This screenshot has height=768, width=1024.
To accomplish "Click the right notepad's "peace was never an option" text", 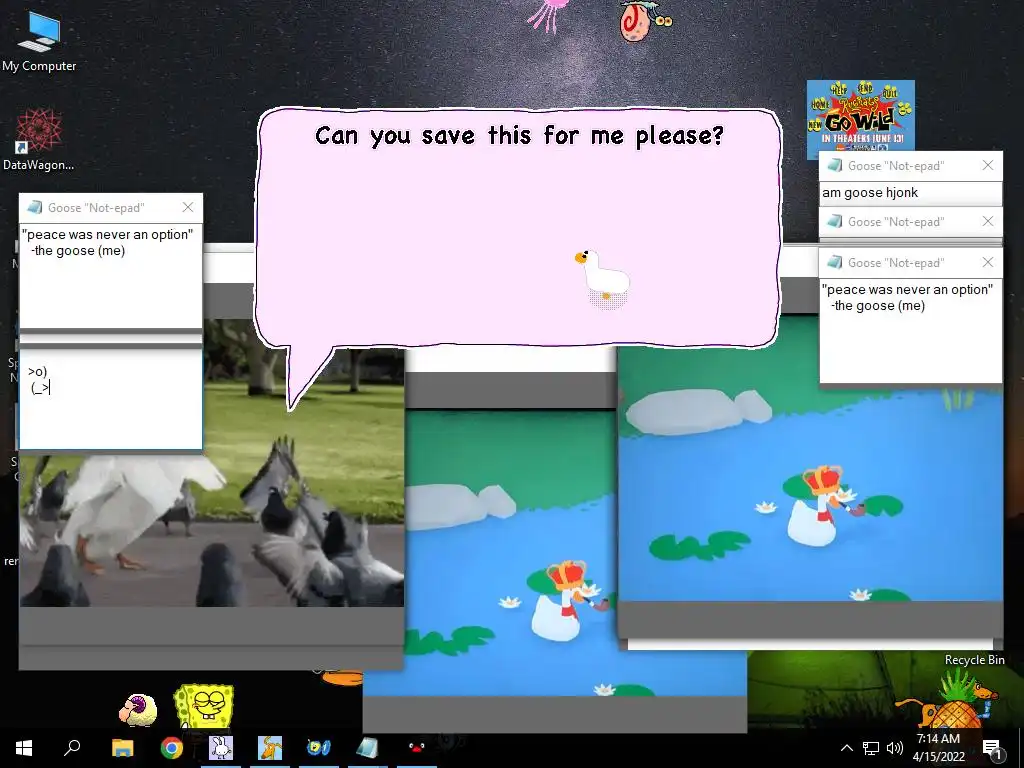I will 907,289.
